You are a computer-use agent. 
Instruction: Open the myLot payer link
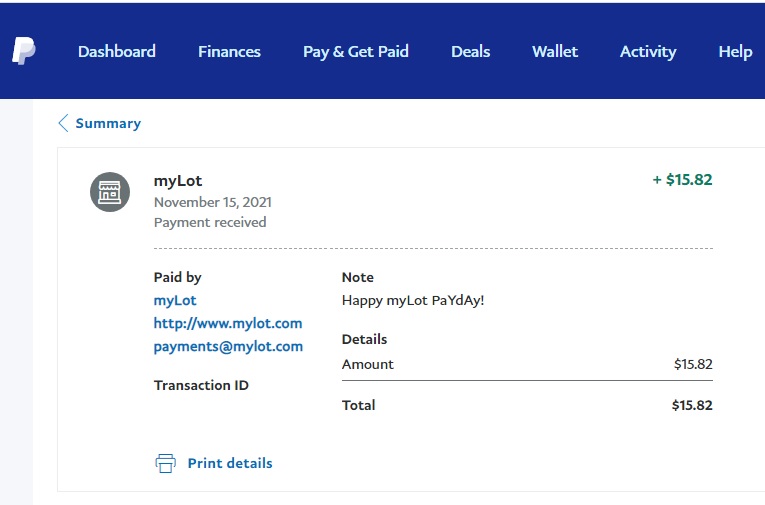click(x=175, y=301)
